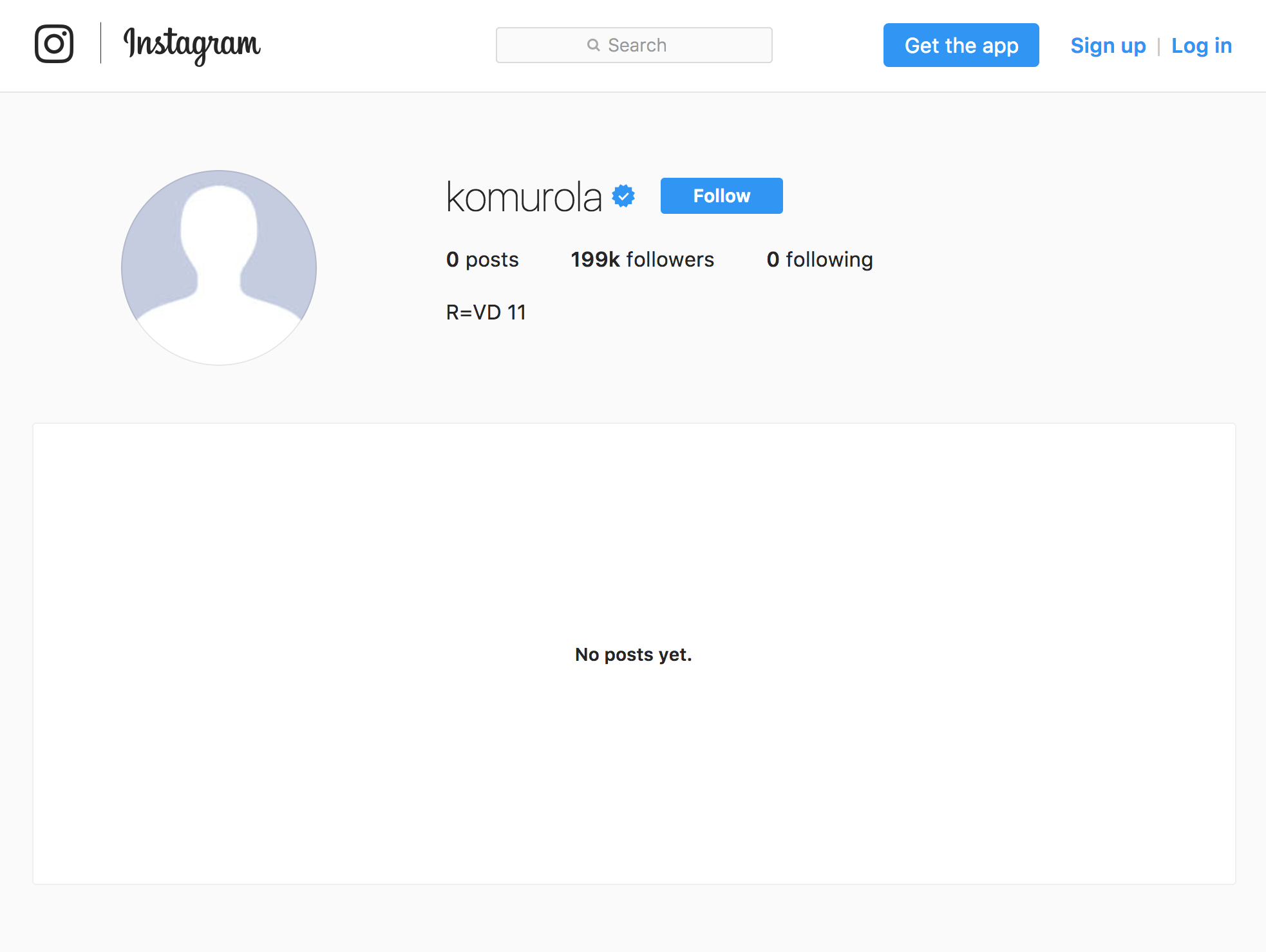The image size is (1266, 952).
Task: Click the Instagram camera logo icon
Action: tap(54, 44)
